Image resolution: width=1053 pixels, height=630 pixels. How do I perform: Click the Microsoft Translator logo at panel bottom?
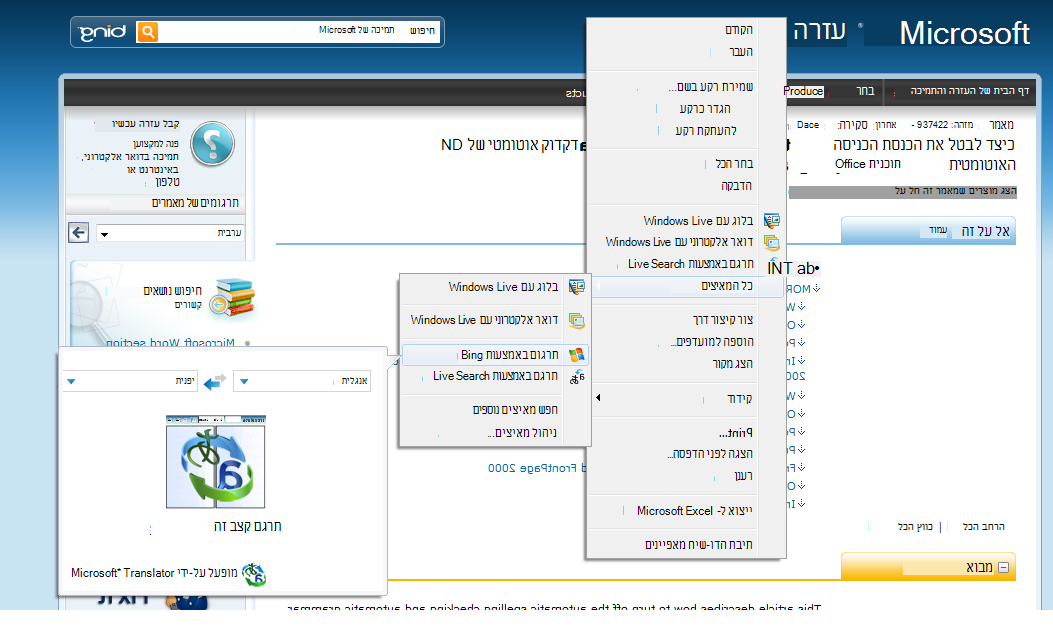click(254, 573)
